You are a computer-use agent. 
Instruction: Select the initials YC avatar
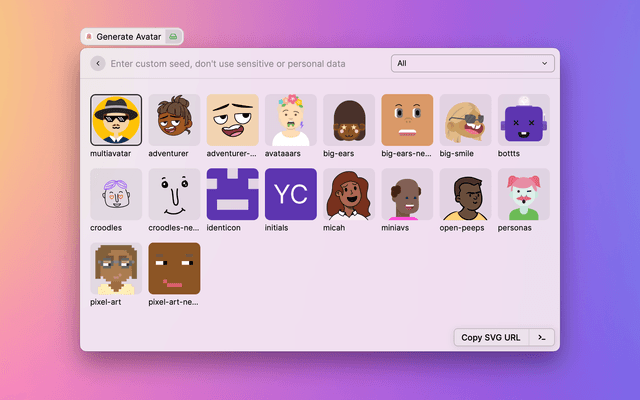point(290,194)
